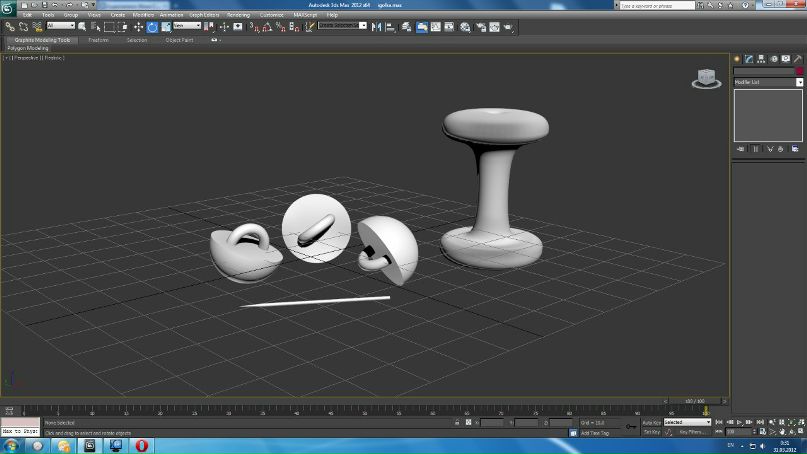The image size is (807, 454).
Task: Click the Play Animation button
Action: tap(740, 423)
